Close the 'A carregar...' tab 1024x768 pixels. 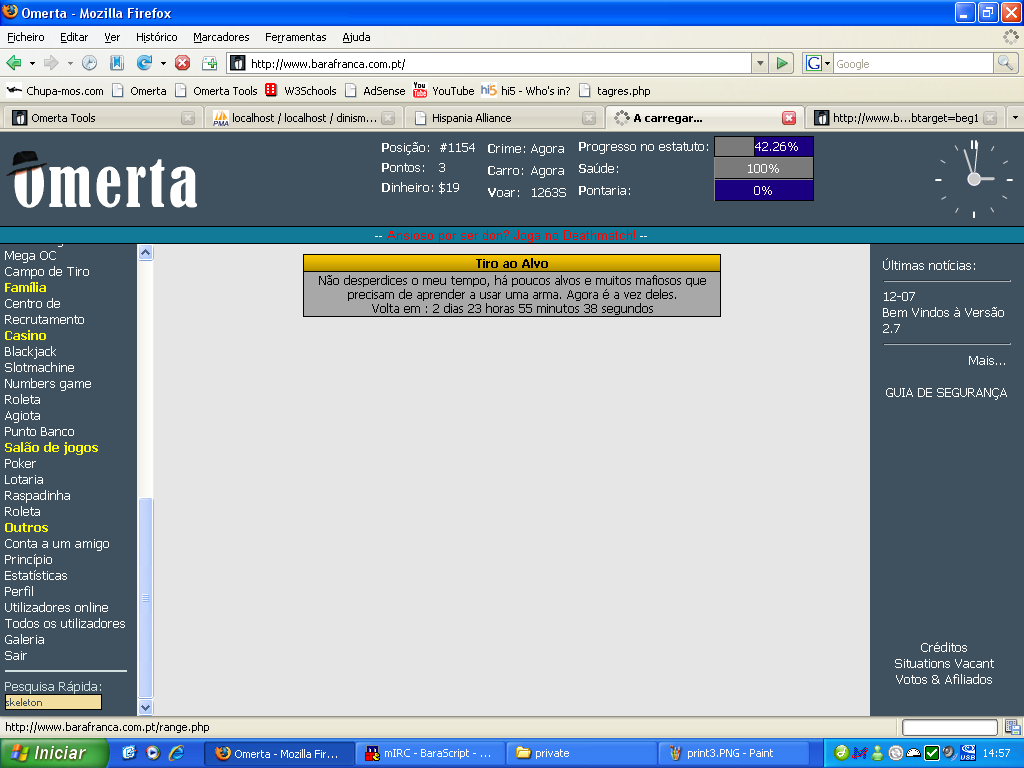point(788,118)
